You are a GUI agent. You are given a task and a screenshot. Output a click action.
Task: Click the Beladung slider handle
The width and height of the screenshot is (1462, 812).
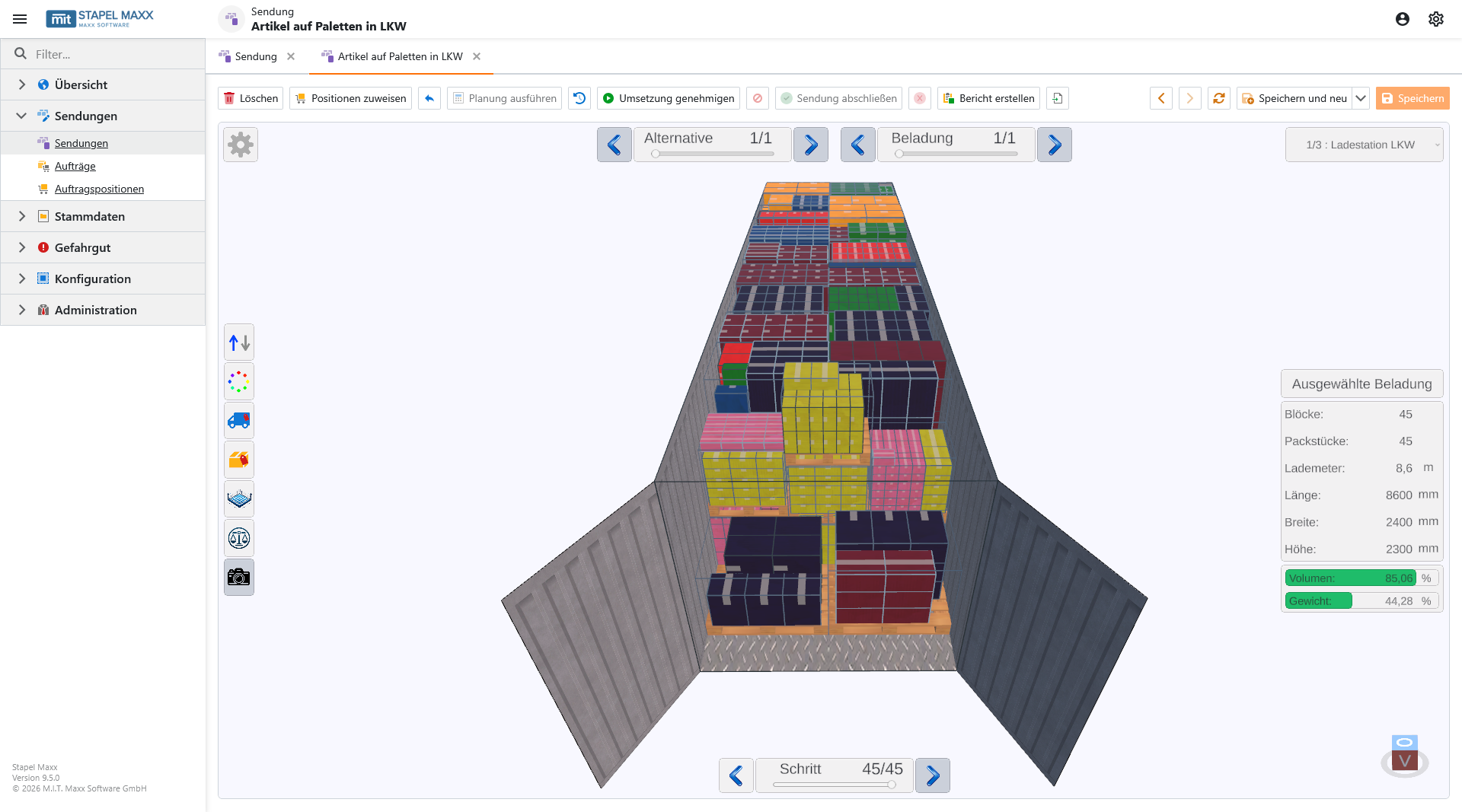pos(899,154)
